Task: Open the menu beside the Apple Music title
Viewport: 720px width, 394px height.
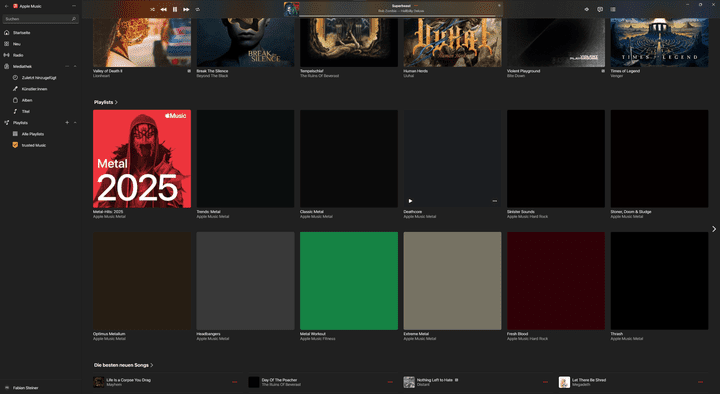Action: 74,6
